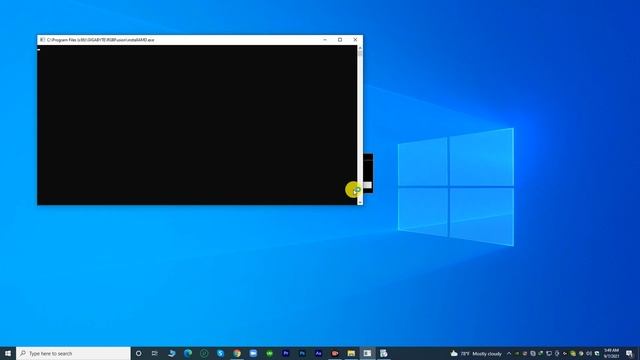Show hidden system tray icons

509,353
